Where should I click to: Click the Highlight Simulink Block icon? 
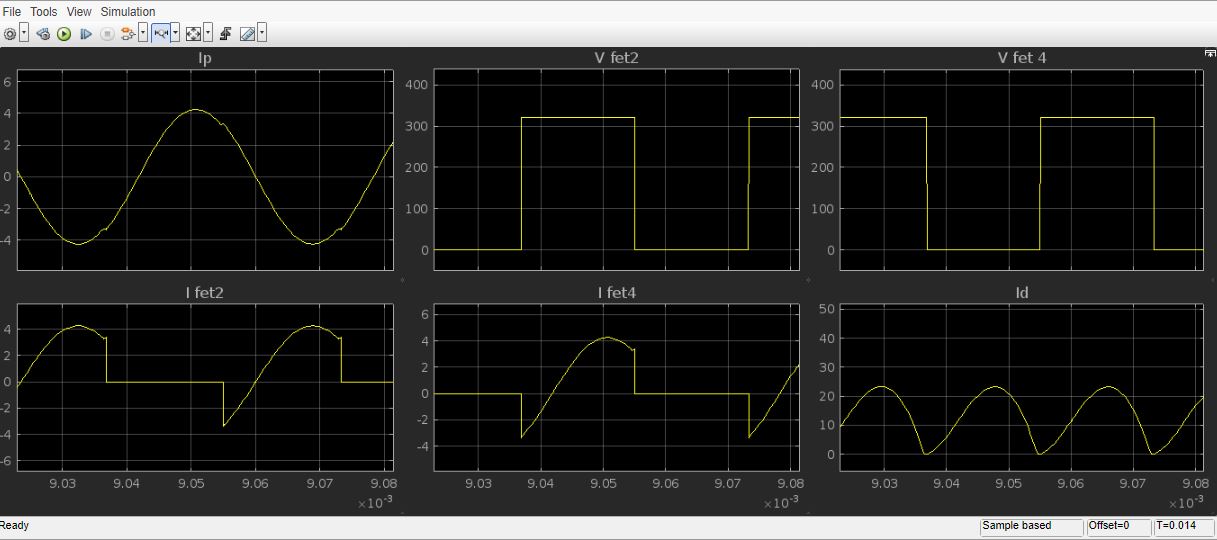[x=127, y=34]
